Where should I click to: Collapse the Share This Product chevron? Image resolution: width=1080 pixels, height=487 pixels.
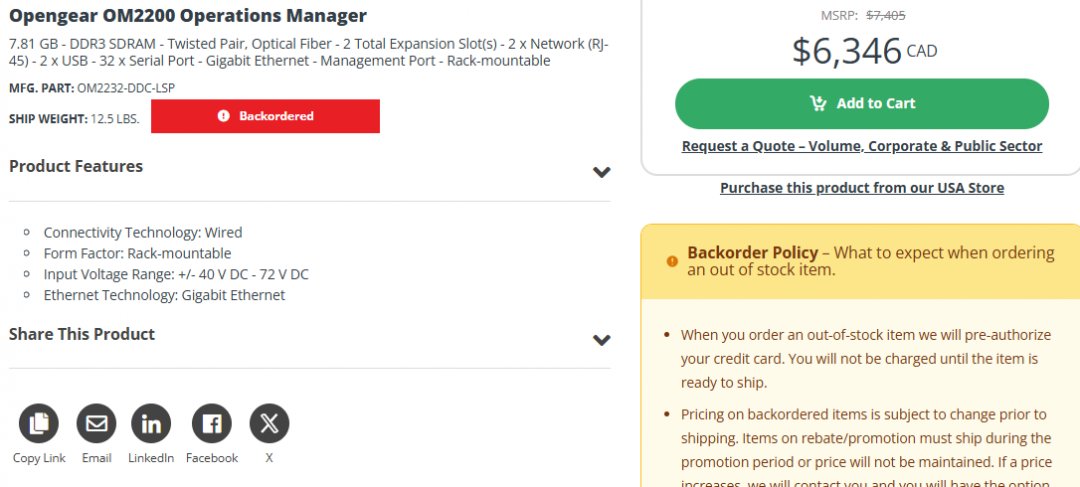click(x=601, y=340)
